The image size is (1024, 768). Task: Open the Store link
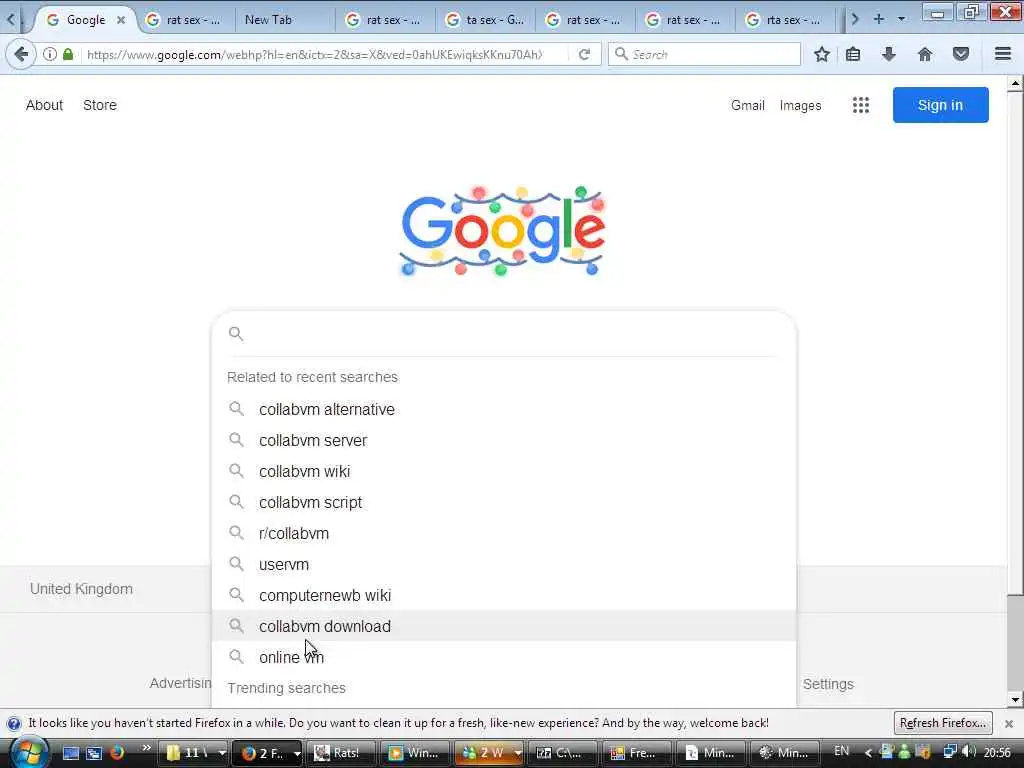[x=100, y=105]
